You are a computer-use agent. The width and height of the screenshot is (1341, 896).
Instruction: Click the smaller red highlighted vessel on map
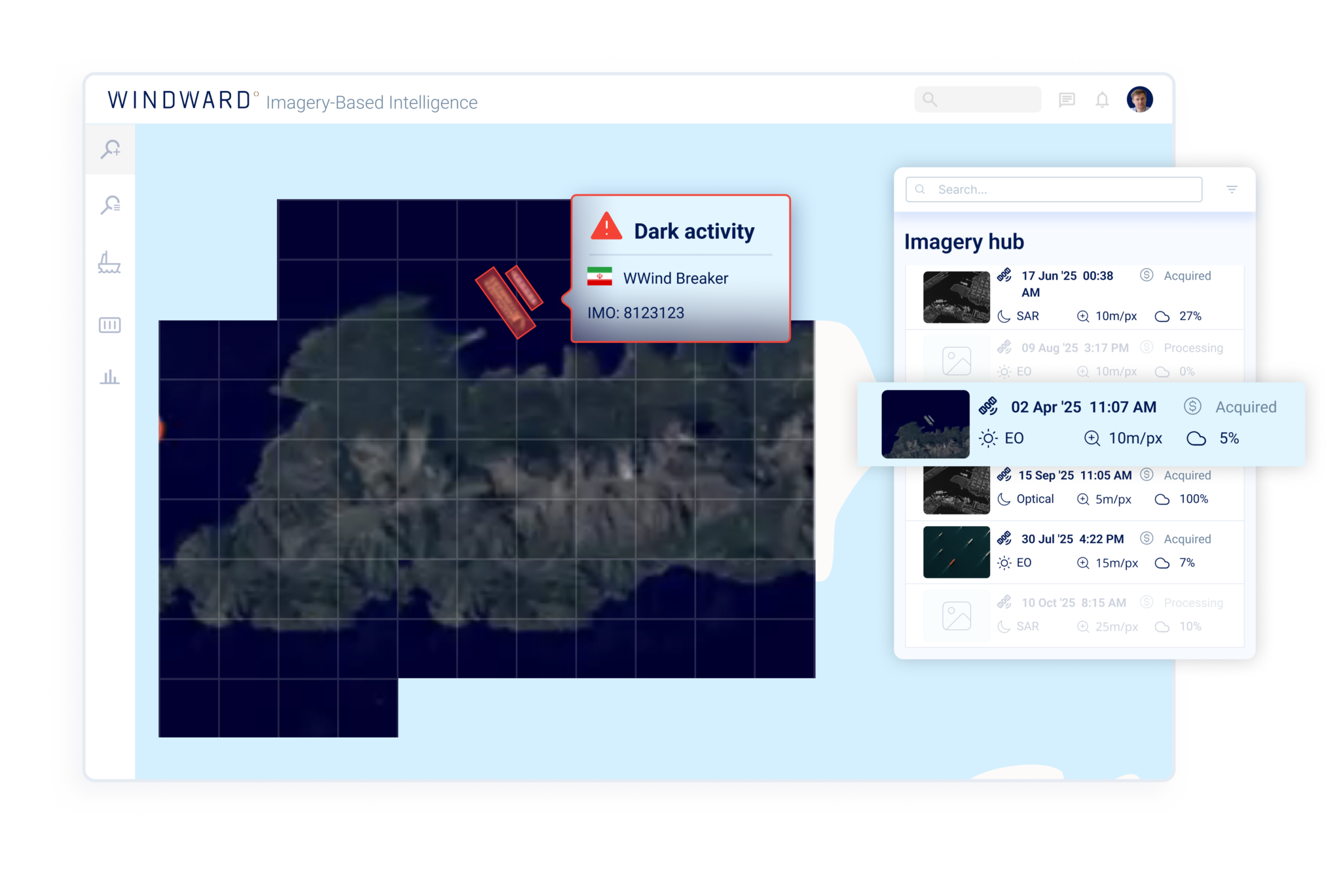[x=524, y=287]
